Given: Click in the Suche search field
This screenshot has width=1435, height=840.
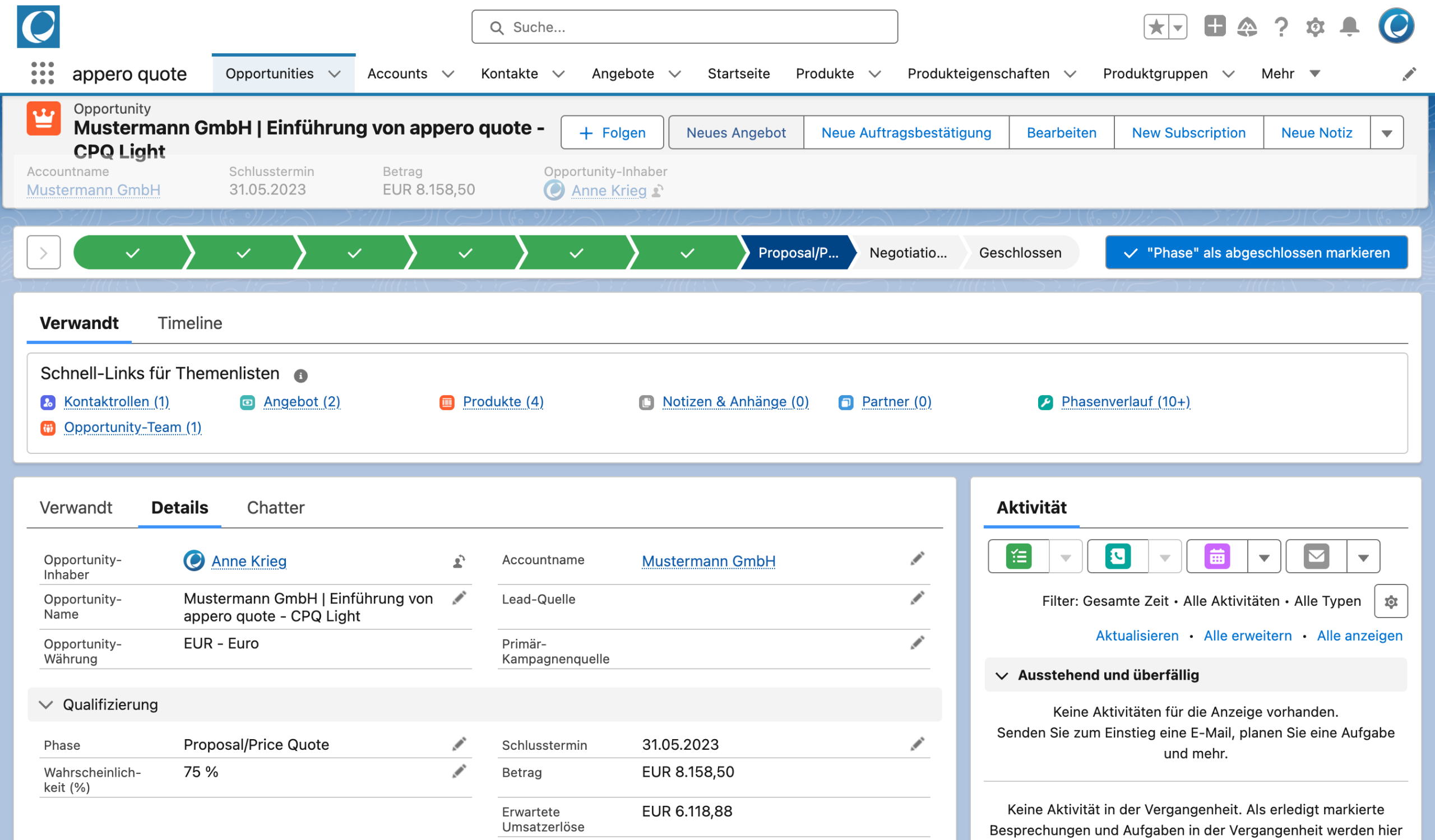Looking at the screenshot, I should point(683,27).
